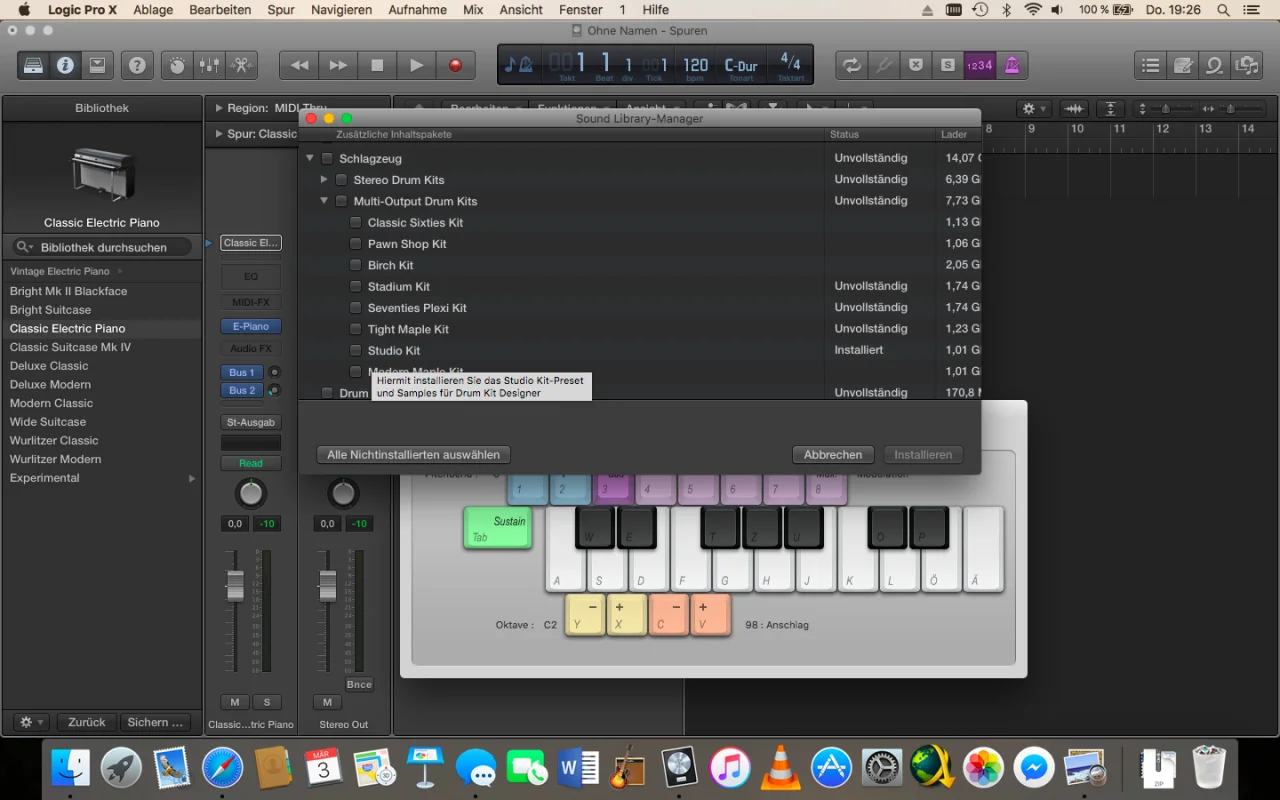Click Abbrechen to cancel the dialog

pyautogui.click(x=832, y=455)
